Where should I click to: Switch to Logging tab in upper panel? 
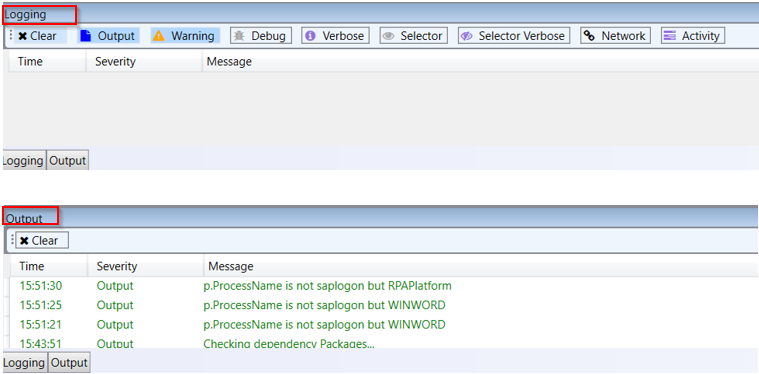(x=24, y=161)
